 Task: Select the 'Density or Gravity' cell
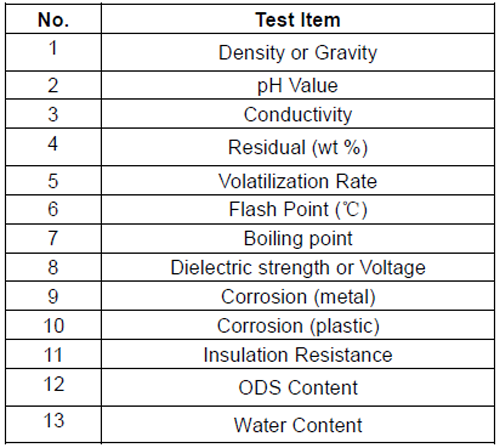coord(298,52)
